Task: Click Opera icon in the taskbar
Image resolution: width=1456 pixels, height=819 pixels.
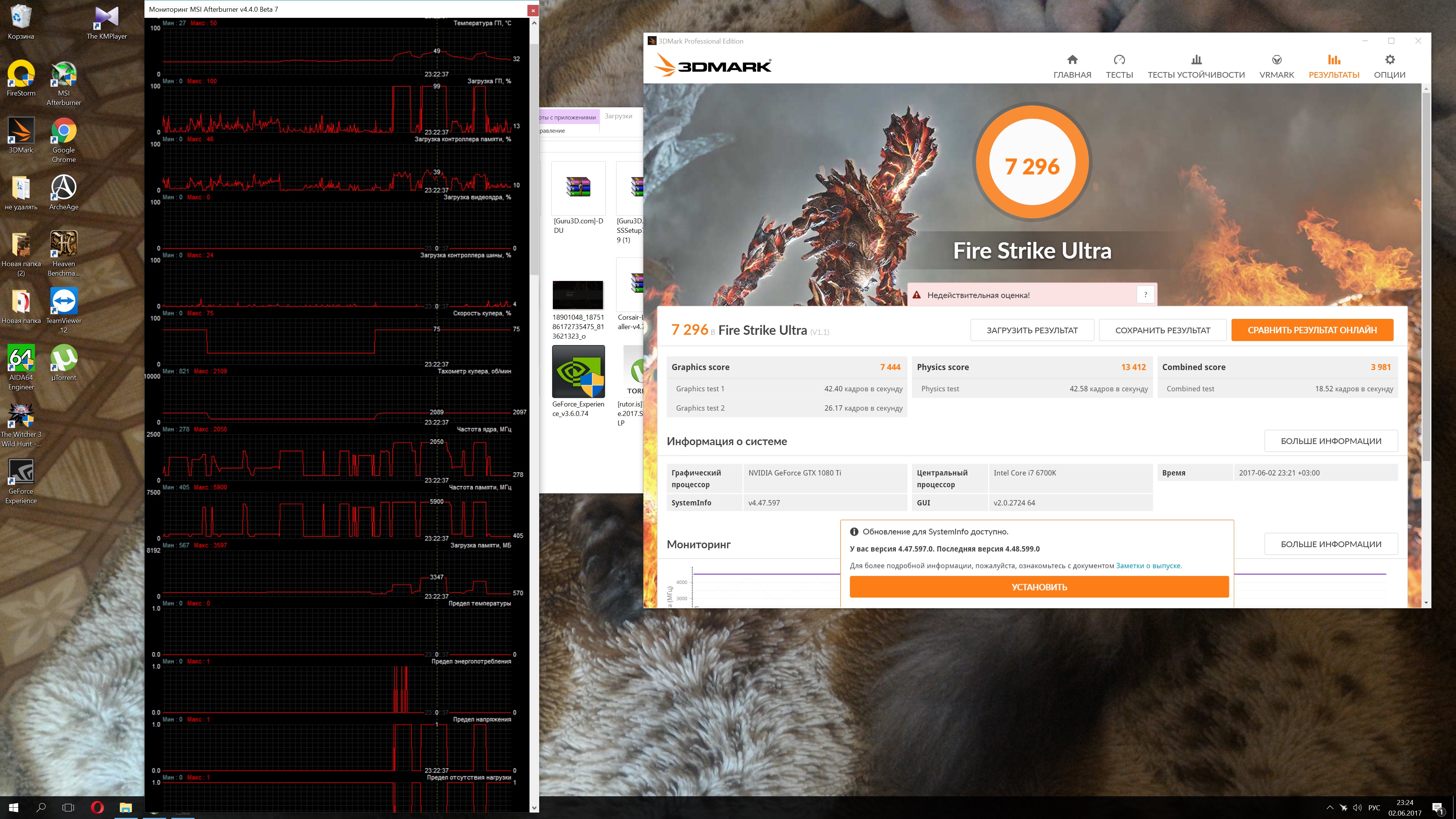Action: click(97, 807)
